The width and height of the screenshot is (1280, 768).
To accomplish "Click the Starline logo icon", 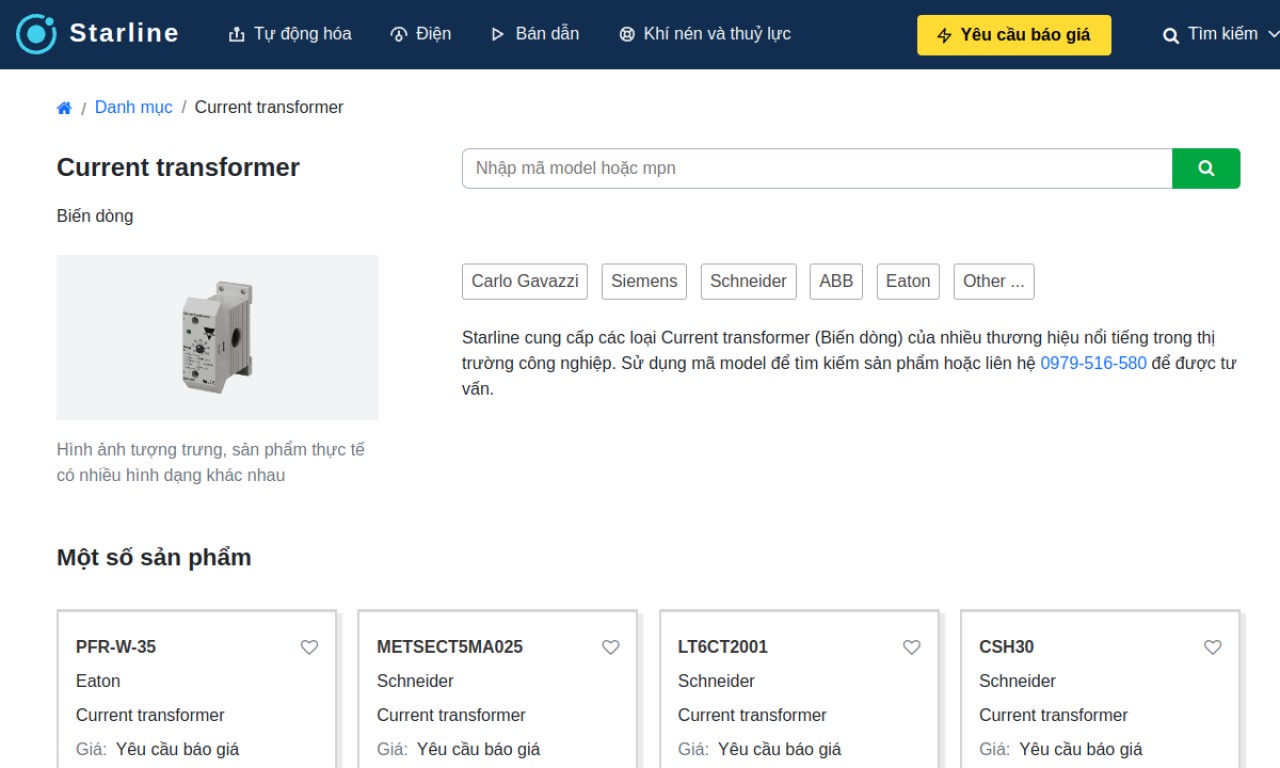I will click(37, 34).
